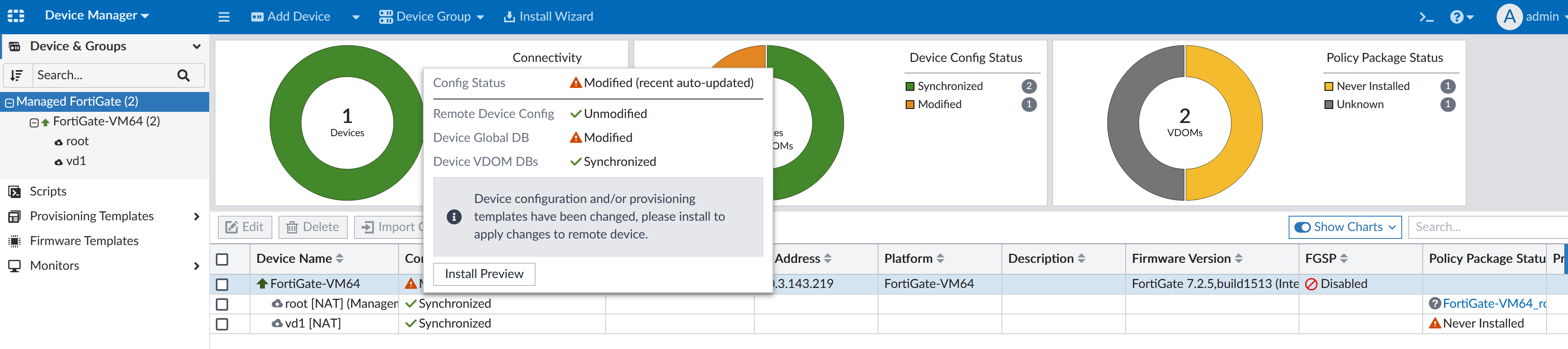Expand the Provisioning Templates menu chevron
1568x349 pixels.
(196, 216)
